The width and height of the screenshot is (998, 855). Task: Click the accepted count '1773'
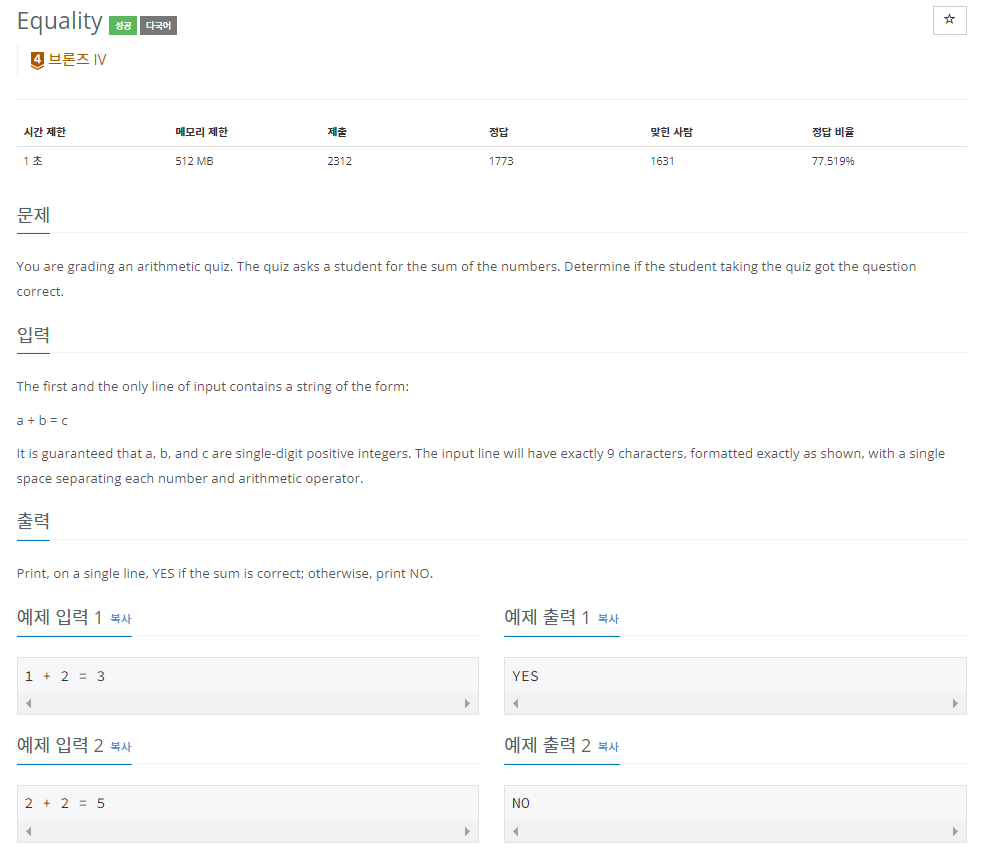click(501, 161)
